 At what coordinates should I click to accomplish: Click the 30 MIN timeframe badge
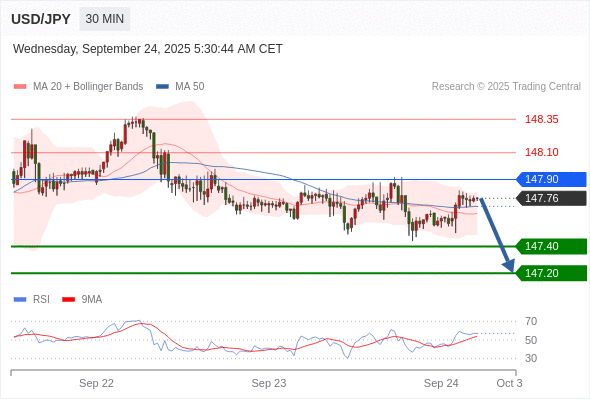tap(105, 19)
